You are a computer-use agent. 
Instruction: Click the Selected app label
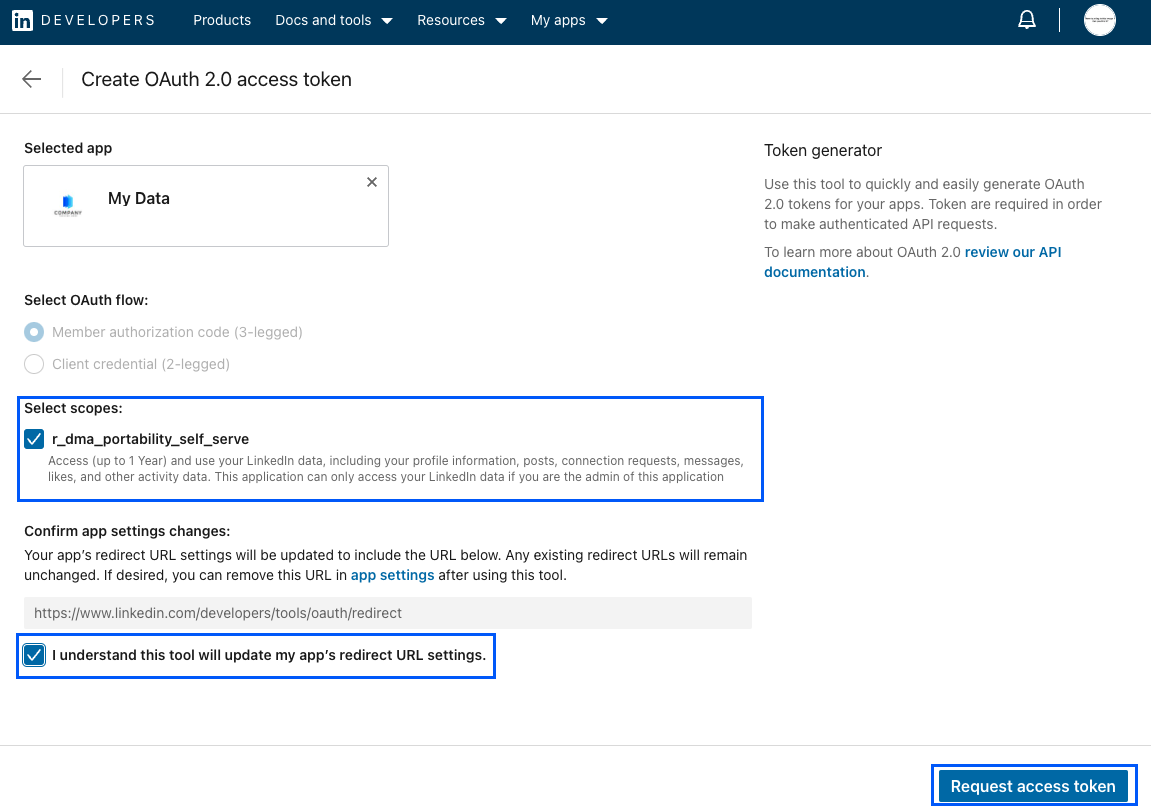[68, 148]
